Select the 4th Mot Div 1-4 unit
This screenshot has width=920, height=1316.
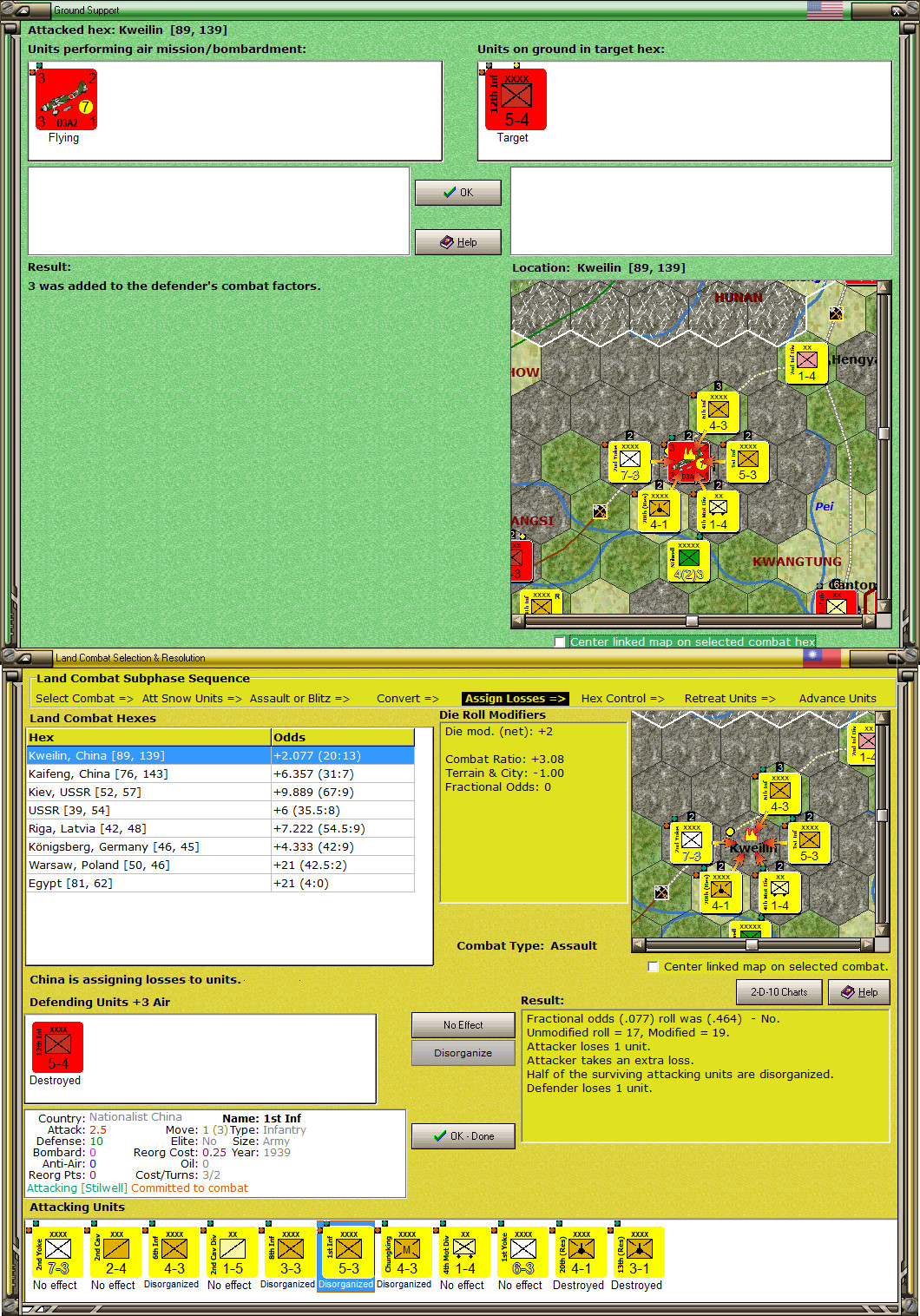464,1252
